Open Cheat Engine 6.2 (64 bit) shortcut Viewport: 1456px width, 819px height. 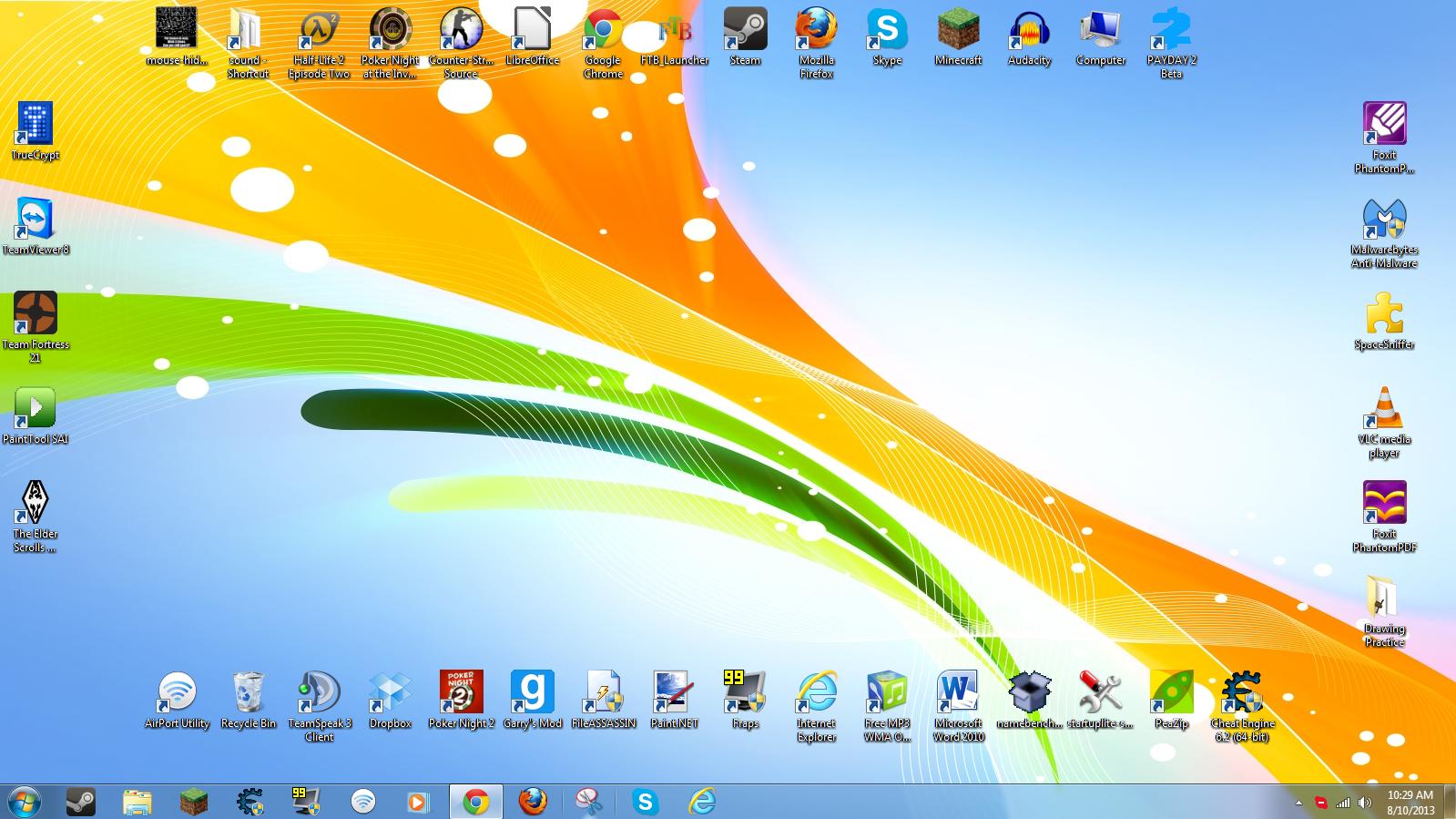click(x=1242, y=707)
